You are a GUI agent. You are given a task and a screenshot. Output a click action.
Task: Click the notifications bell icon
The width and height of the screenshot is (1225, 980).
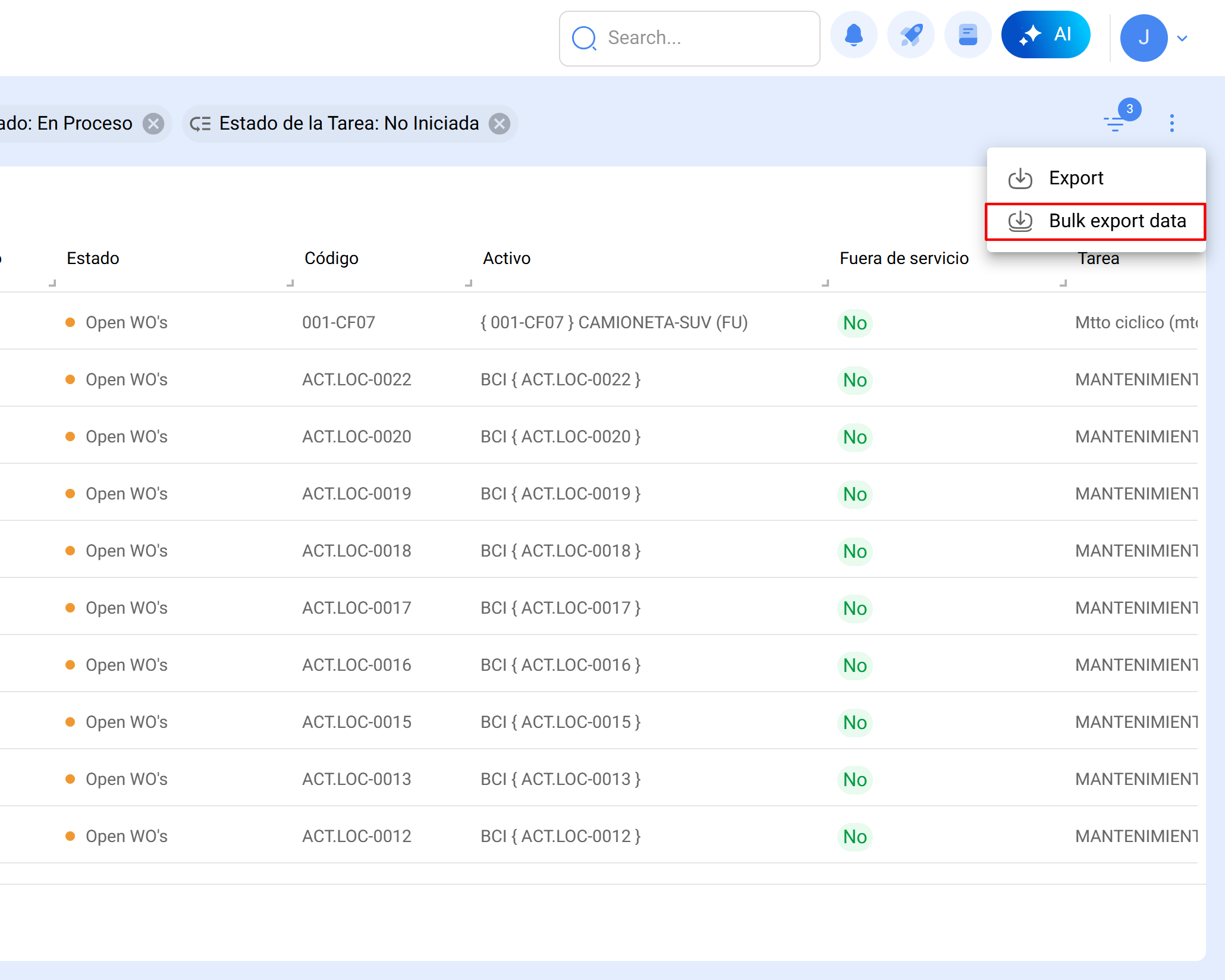pyautogui.click(x=853, y=37)
